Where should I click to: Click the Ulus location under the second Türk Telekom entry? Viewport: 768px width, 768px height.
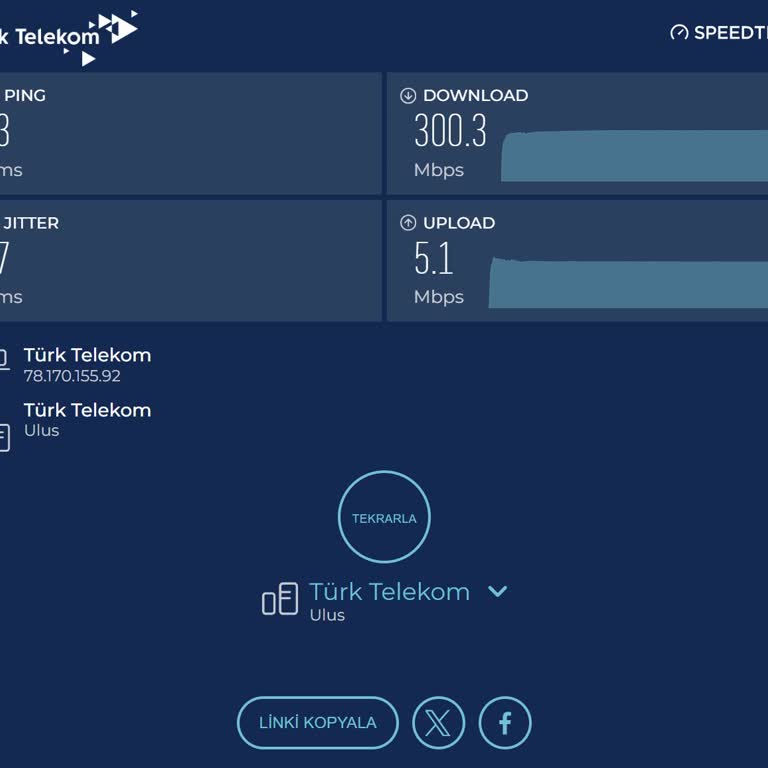(x=42, y=431)
